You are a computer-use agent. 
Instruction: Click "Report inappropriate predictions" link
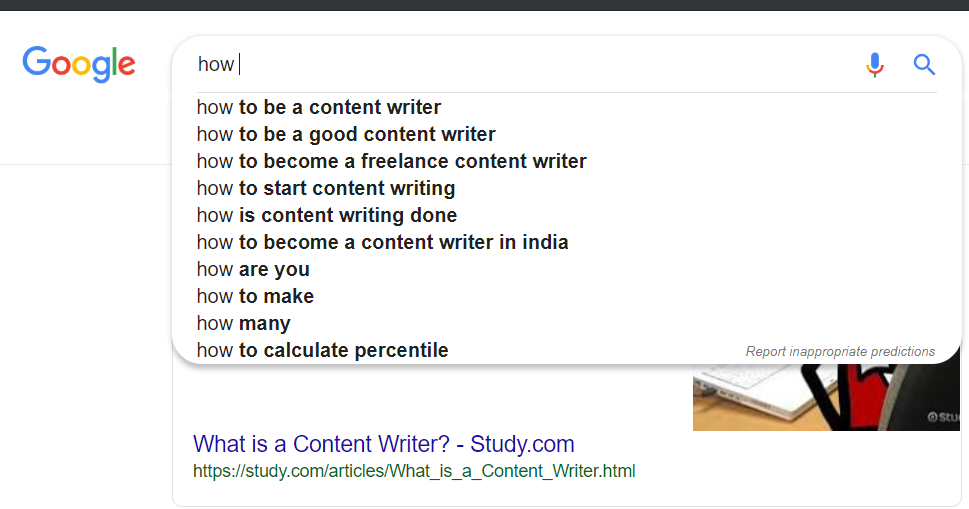point(840,352)
